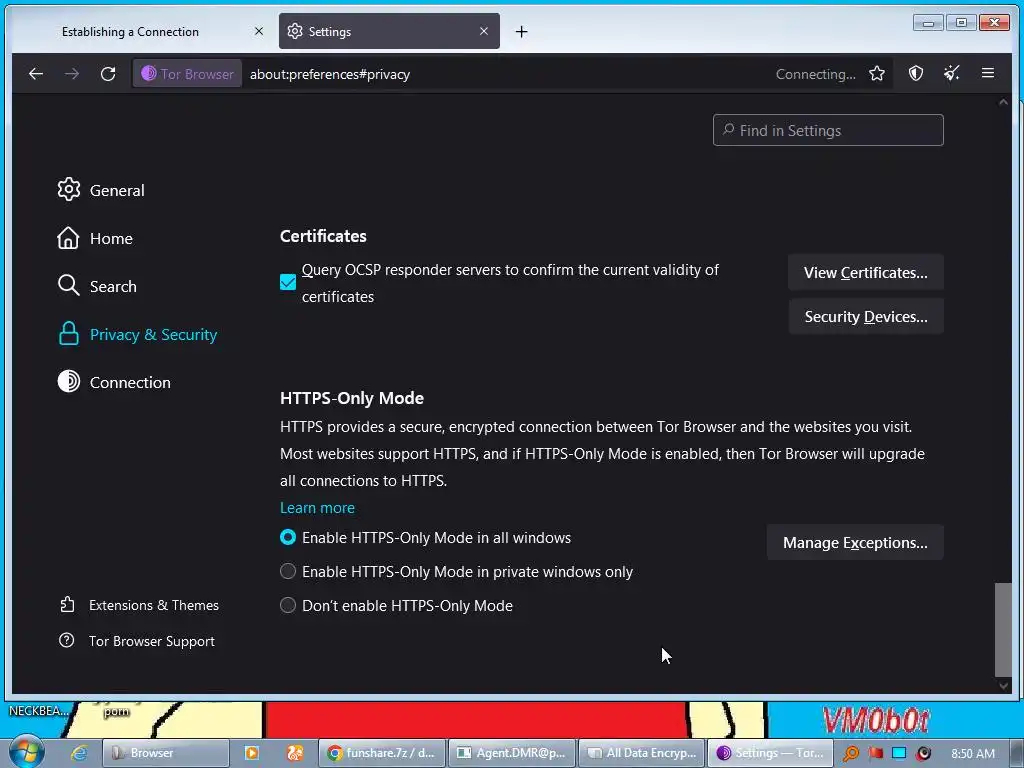Screen dimensions: 1024x768
Task: Open a new tab with plus button
Action: pyautogui.click(x=521, y=31)
